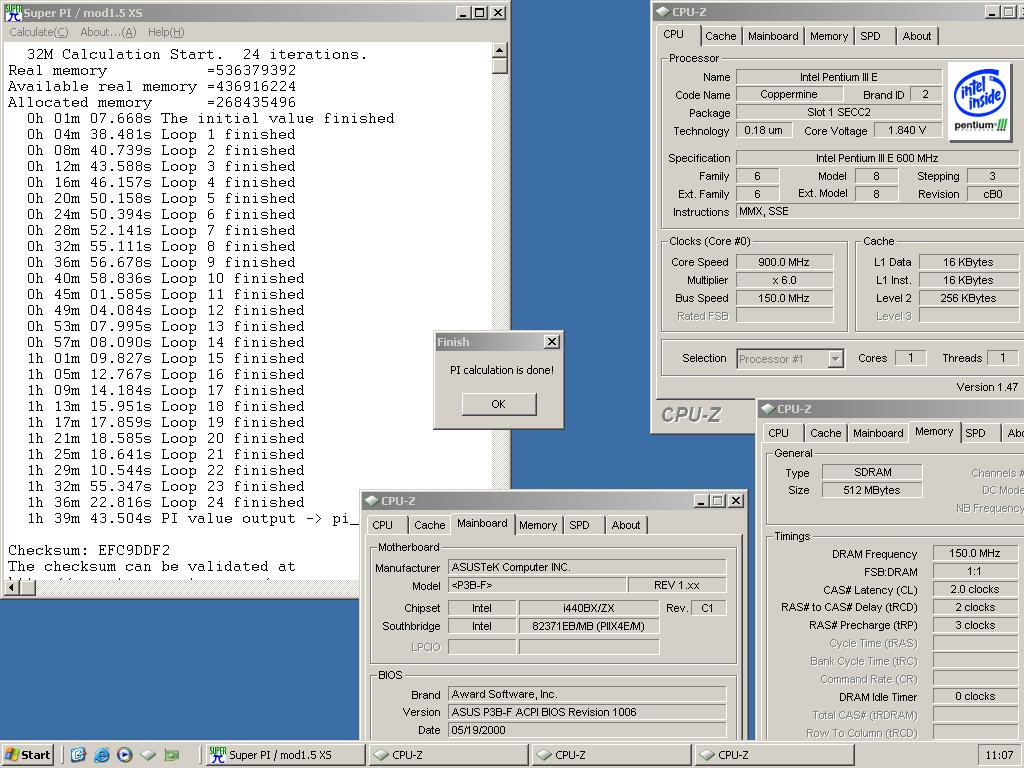This screenshot has height=768, width=1024.
Task: Activate the third CPU-Z taskbar button
Action: (x=775, y=755)
